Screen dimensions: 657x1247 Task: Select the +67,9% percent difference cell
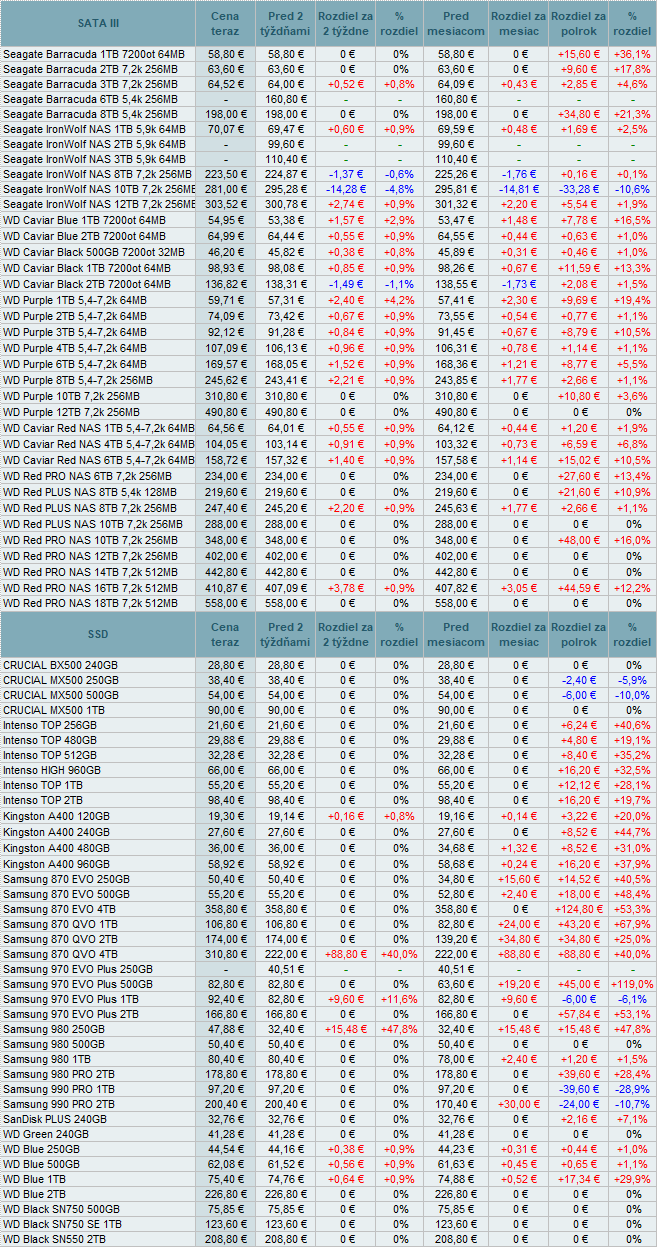631,924
